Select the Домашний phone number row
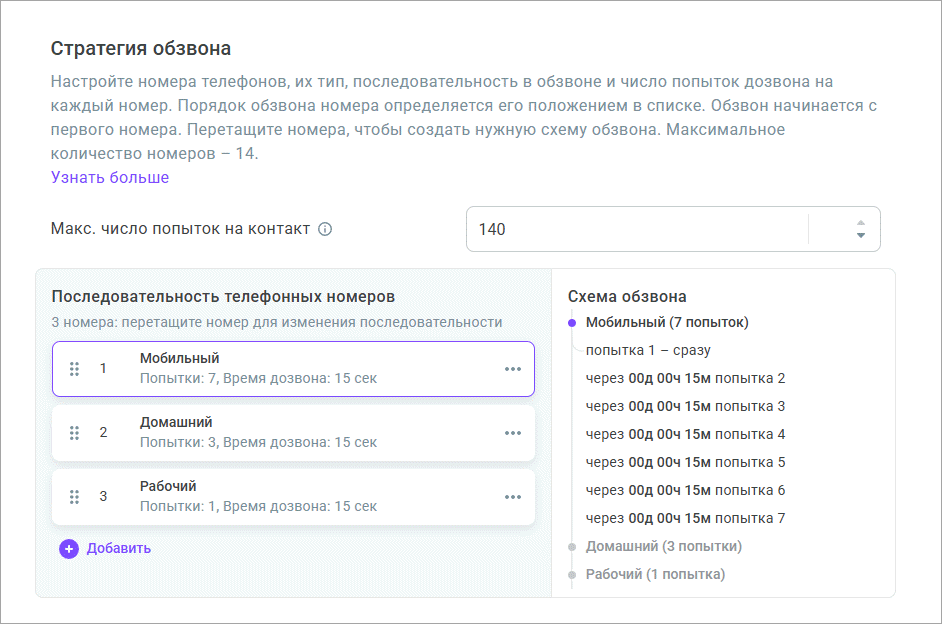The width and height of the screenshot is (942, 624). [x=300, y=433]
